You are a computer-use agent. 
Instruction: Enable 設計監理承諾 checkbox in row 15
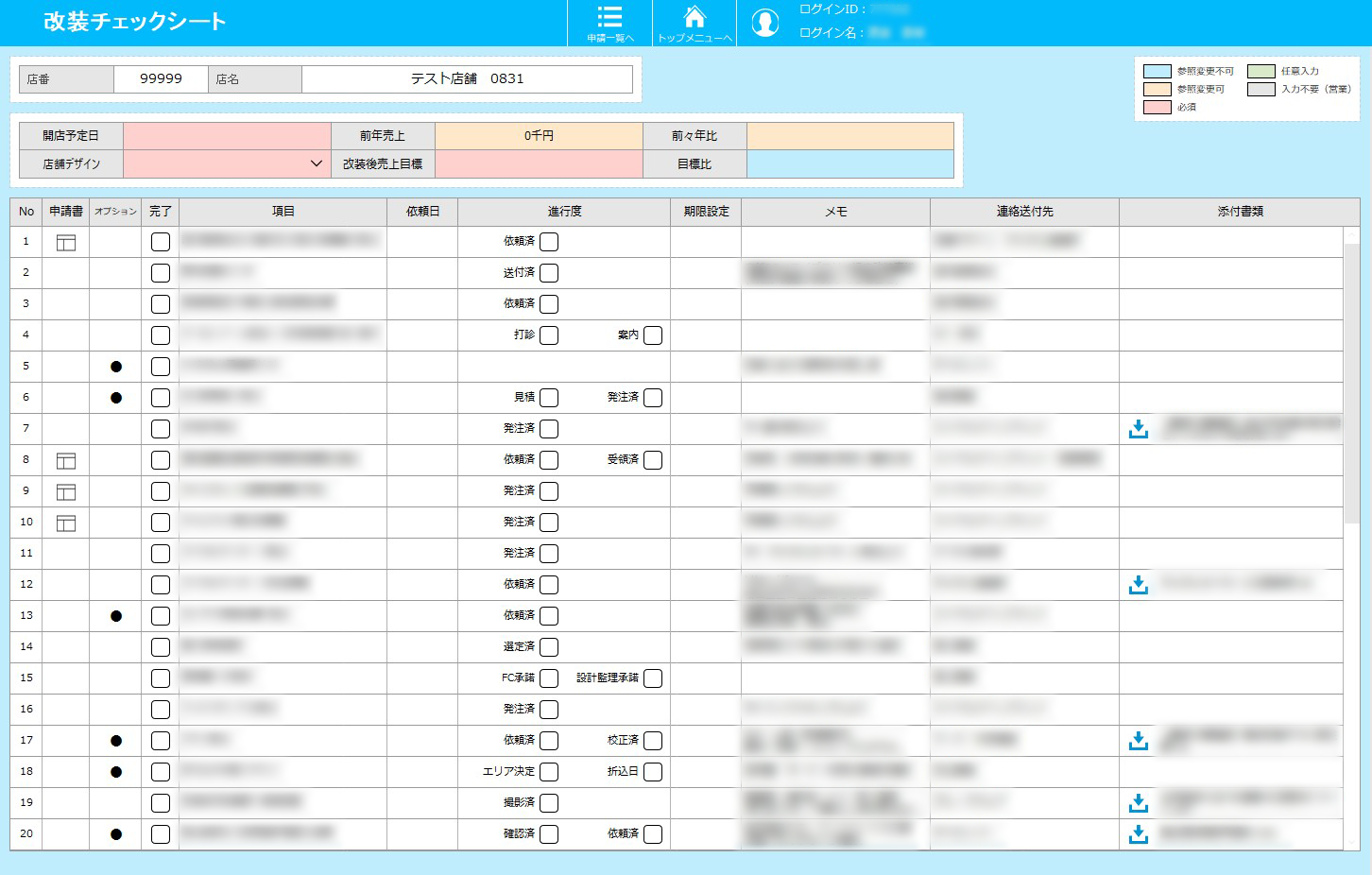pyautogui.click(x=653, y=678)
